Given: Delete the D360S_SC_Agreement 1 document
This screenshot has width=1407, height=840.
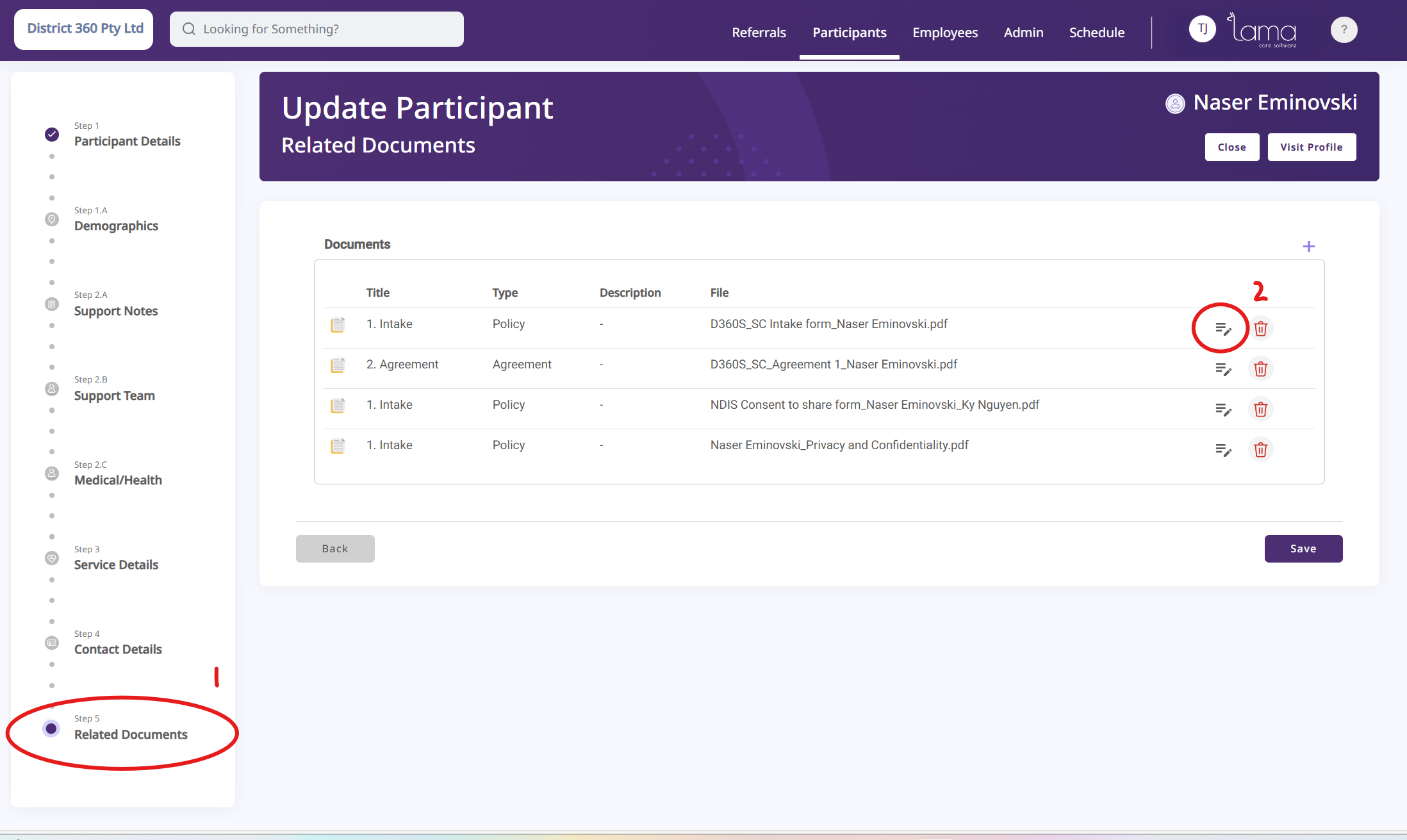Looking at the screenshot, I should (x=1260, y=369).
